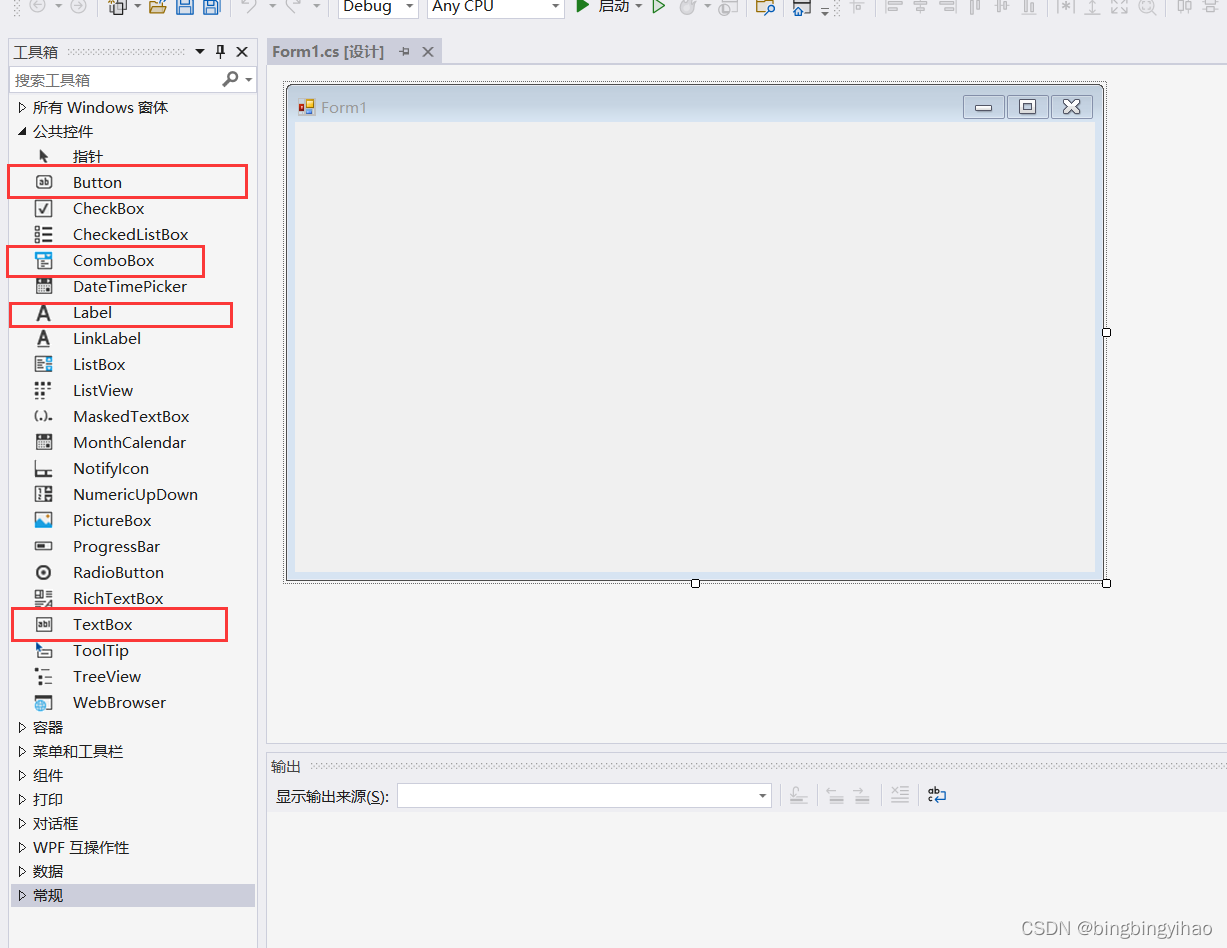Pick the RadioButton control in toolbox
Screen dimensions: 1227x948
(x=131, y=572)
